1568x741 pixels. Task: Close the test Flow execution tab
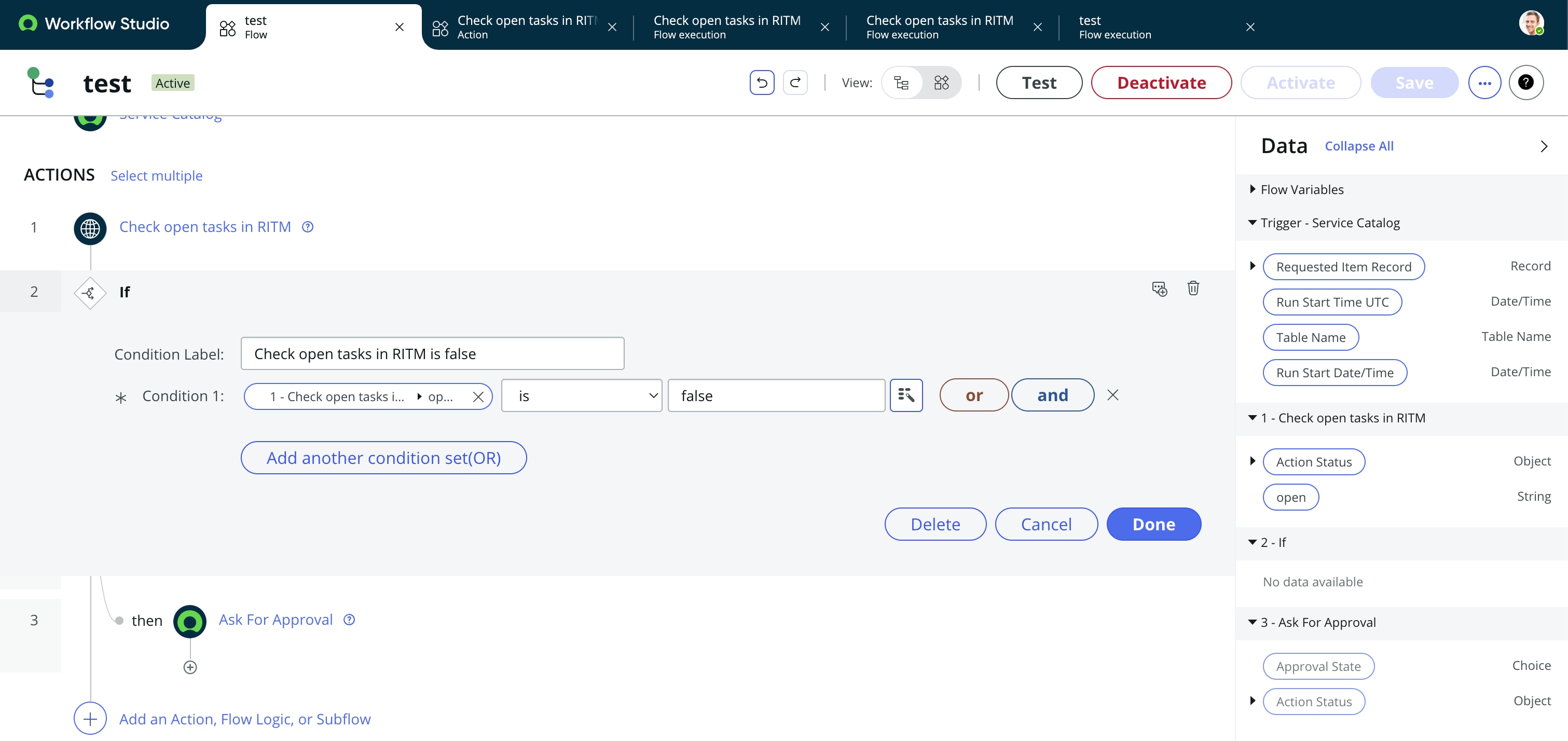pyautogui.click(x=1250, y=27)
